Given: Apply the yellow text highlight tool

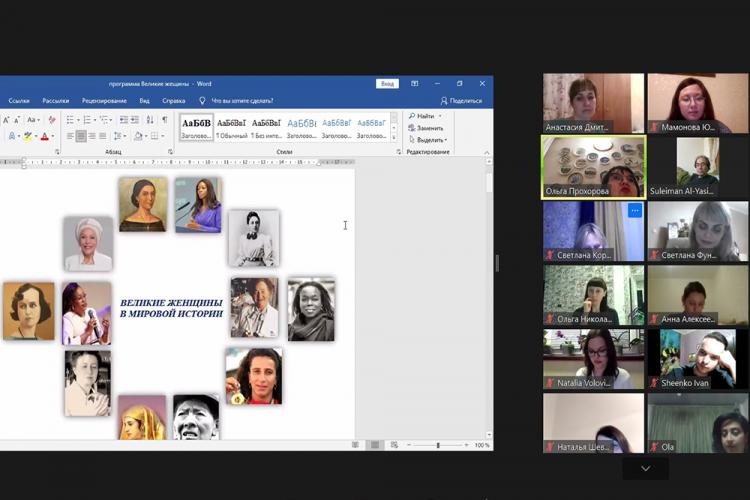Looking at the screenshot, I should pyautogui.click(x=27, y=136).
